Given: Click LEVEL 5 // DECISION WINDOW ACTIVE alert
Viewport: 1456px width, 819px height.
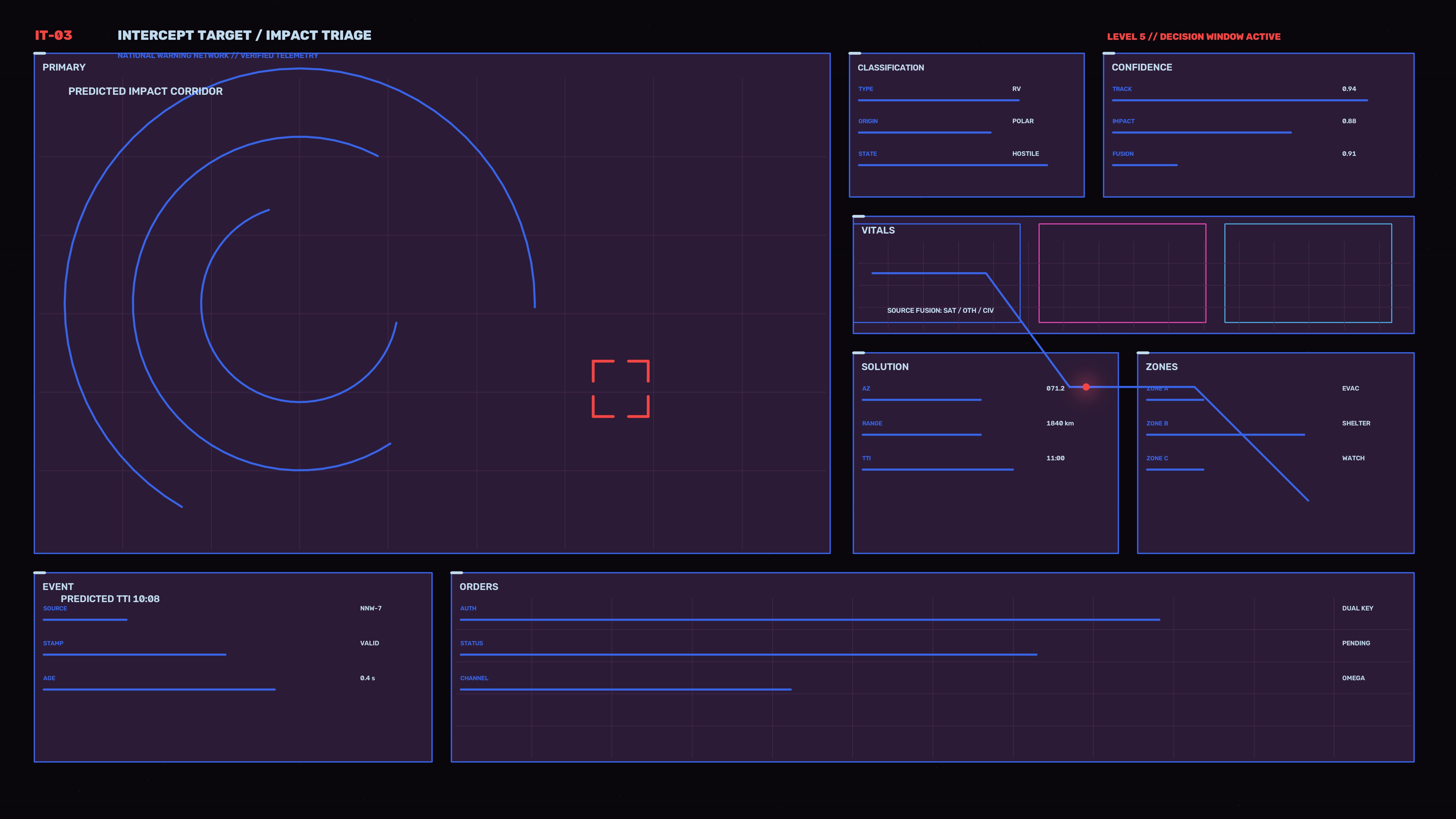Looking at the screenshot, I should tap(1194, 36).
